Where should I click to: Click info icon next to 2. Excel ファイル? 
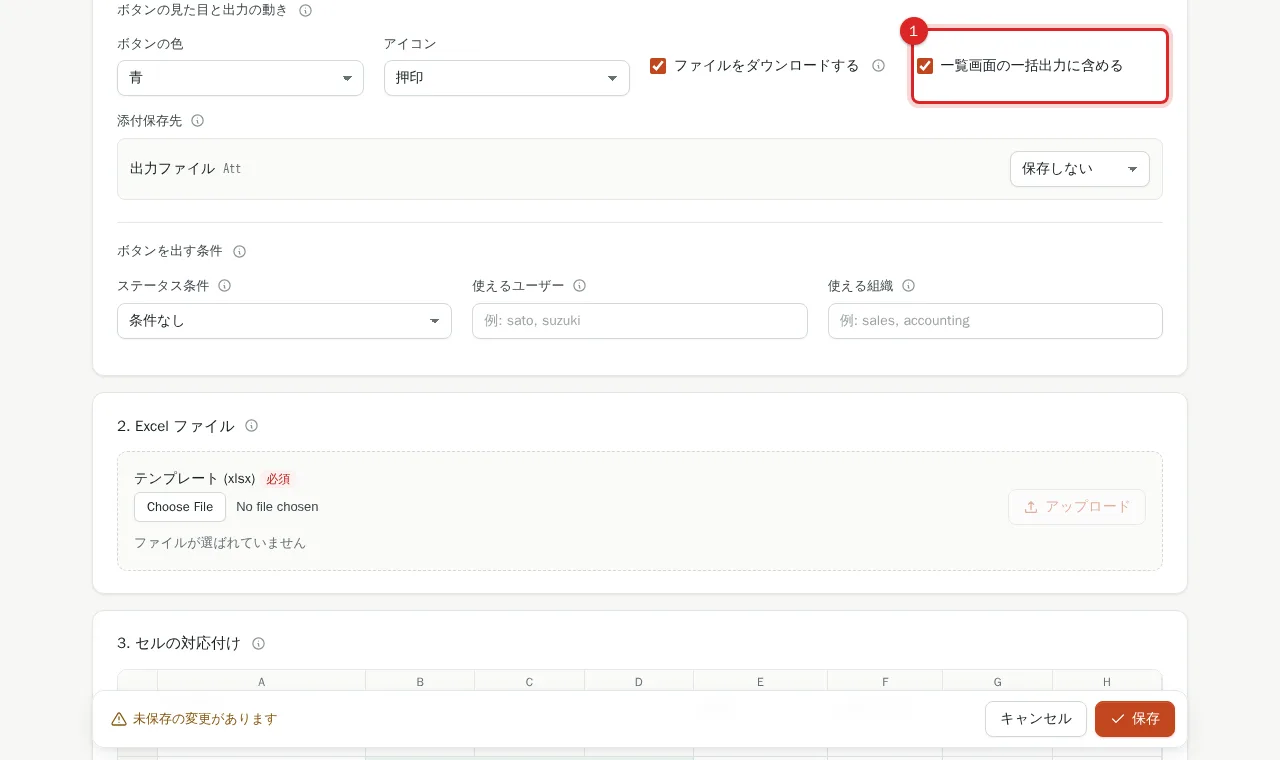252,426
